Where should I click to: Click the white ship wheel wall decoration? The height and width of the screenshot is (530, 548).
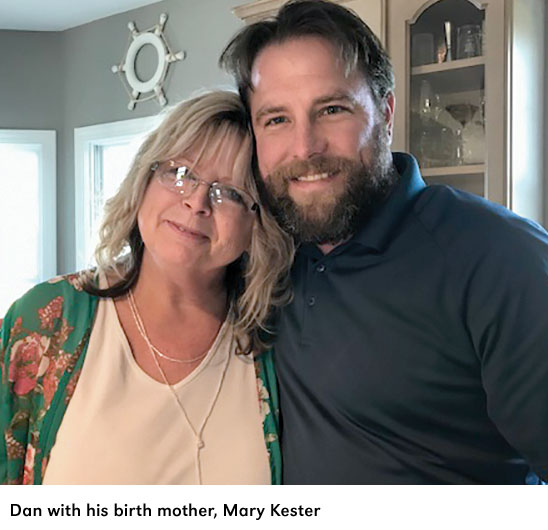click(x=148, y=62)
